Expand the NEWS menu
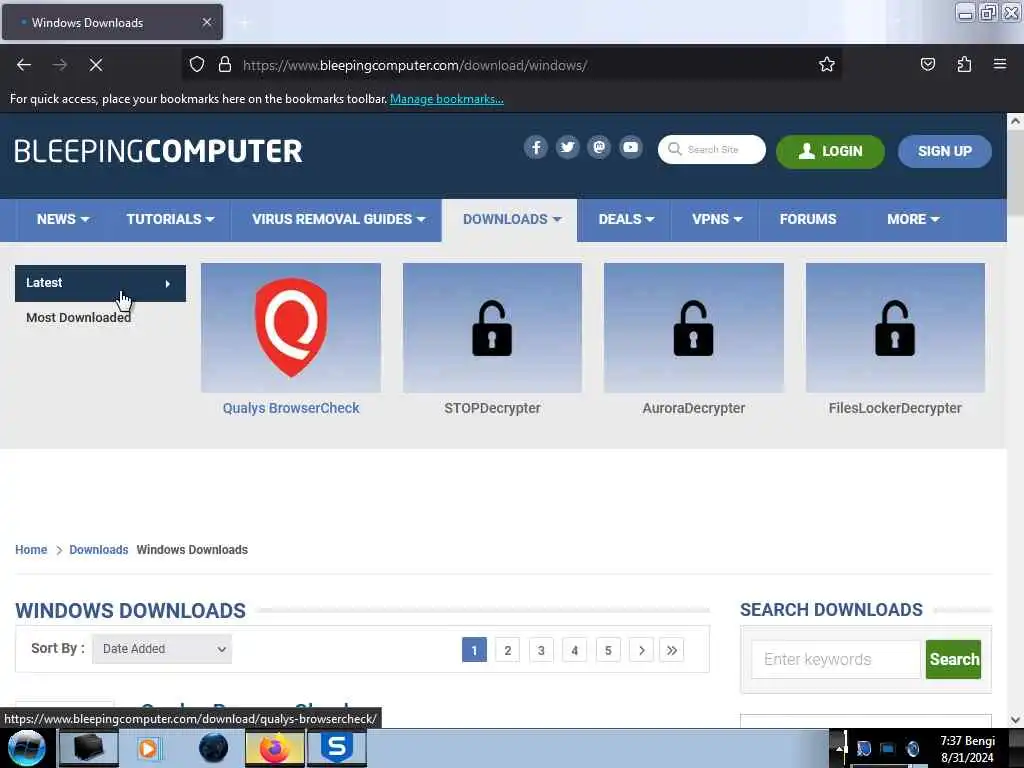 pyautogui.click(x=63, y=219)
